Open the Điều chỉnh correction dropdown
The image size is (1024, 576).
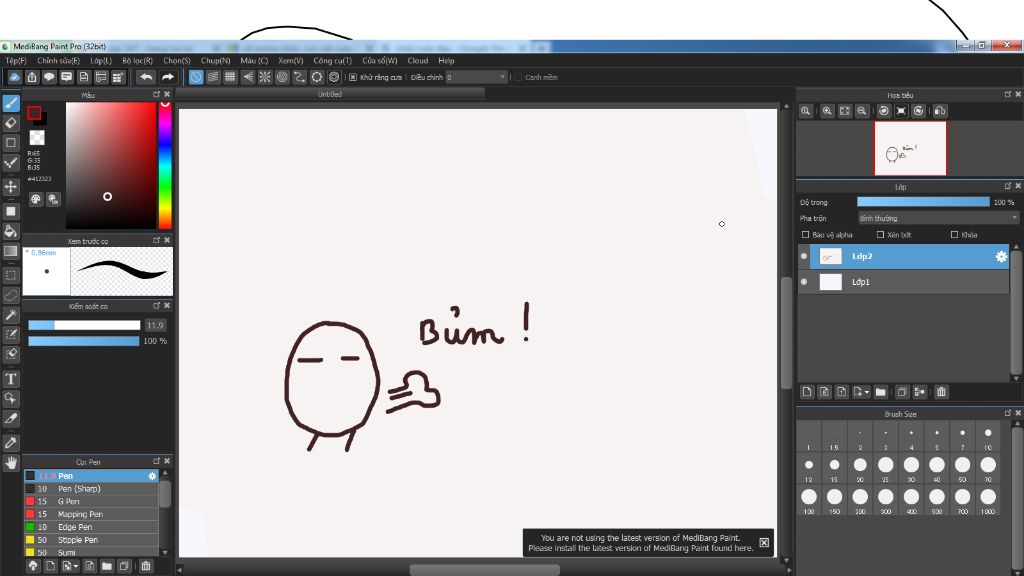477,77
